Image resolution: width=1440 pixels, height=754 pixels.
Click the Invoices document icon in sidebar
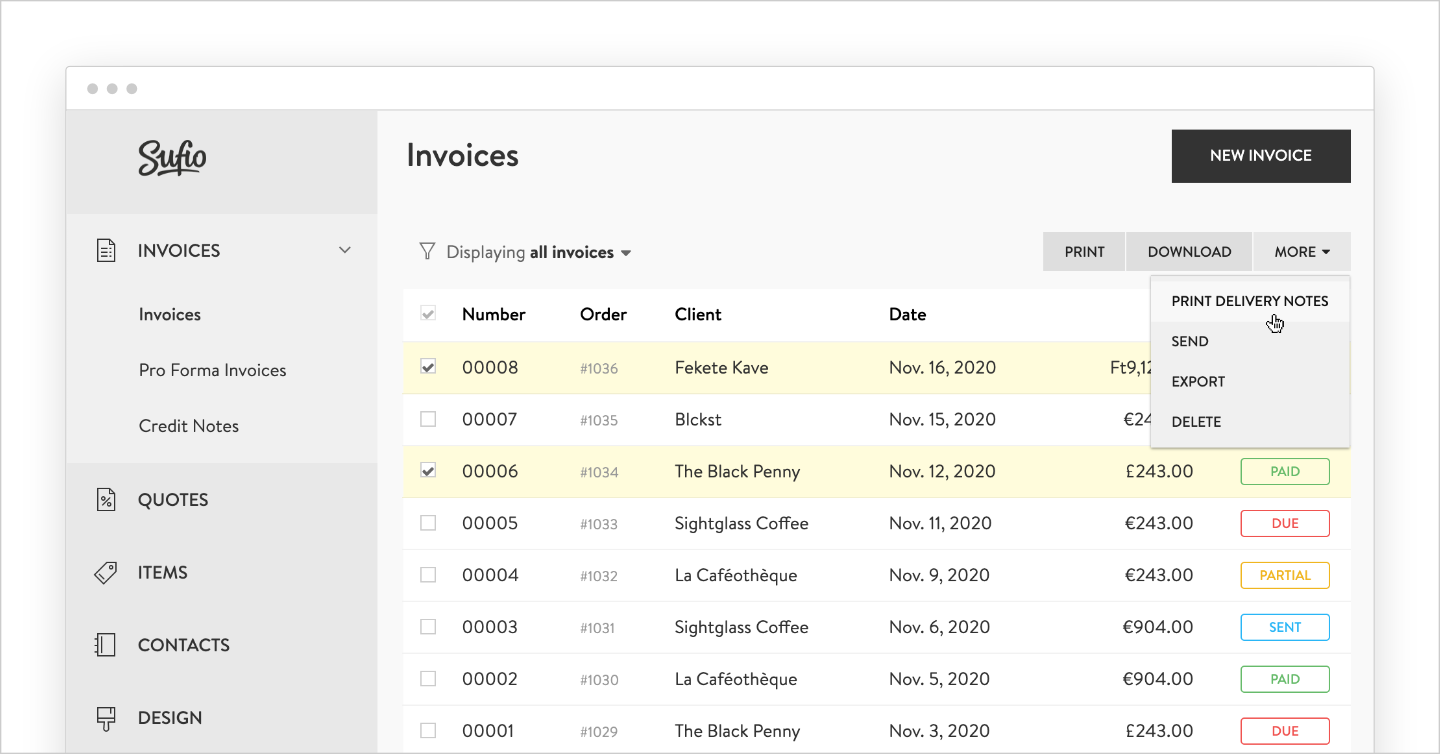105,251
